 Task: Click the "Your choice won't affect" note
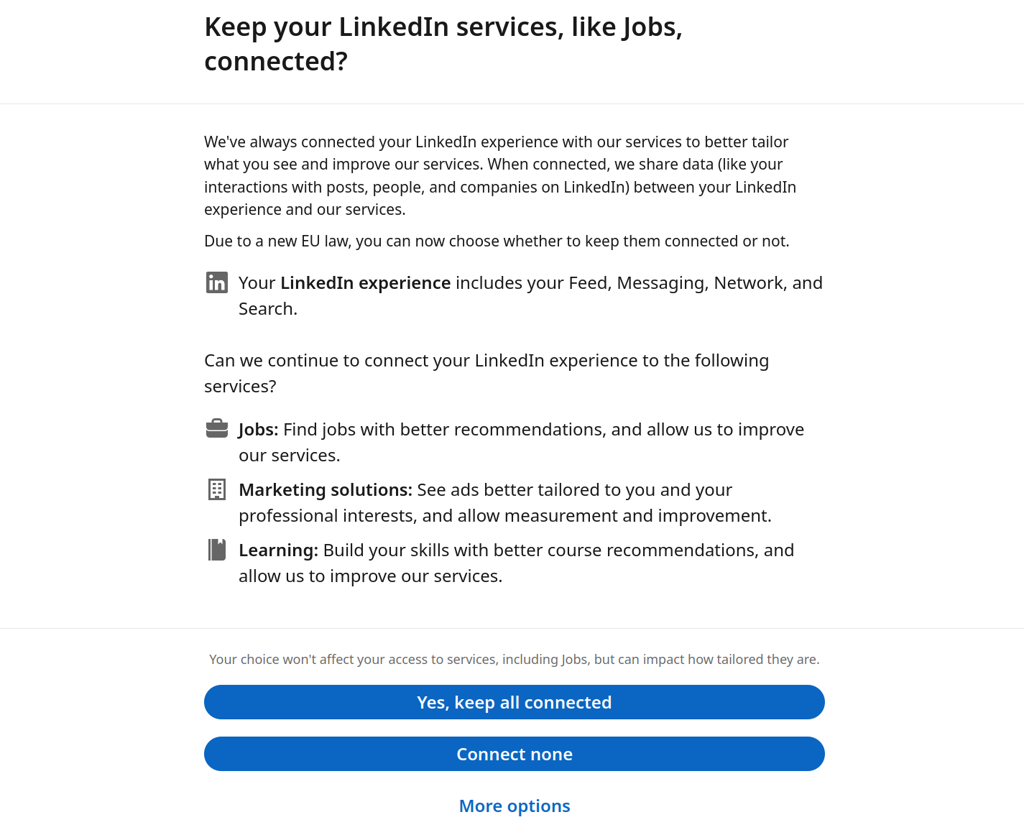tap(514, 660)
